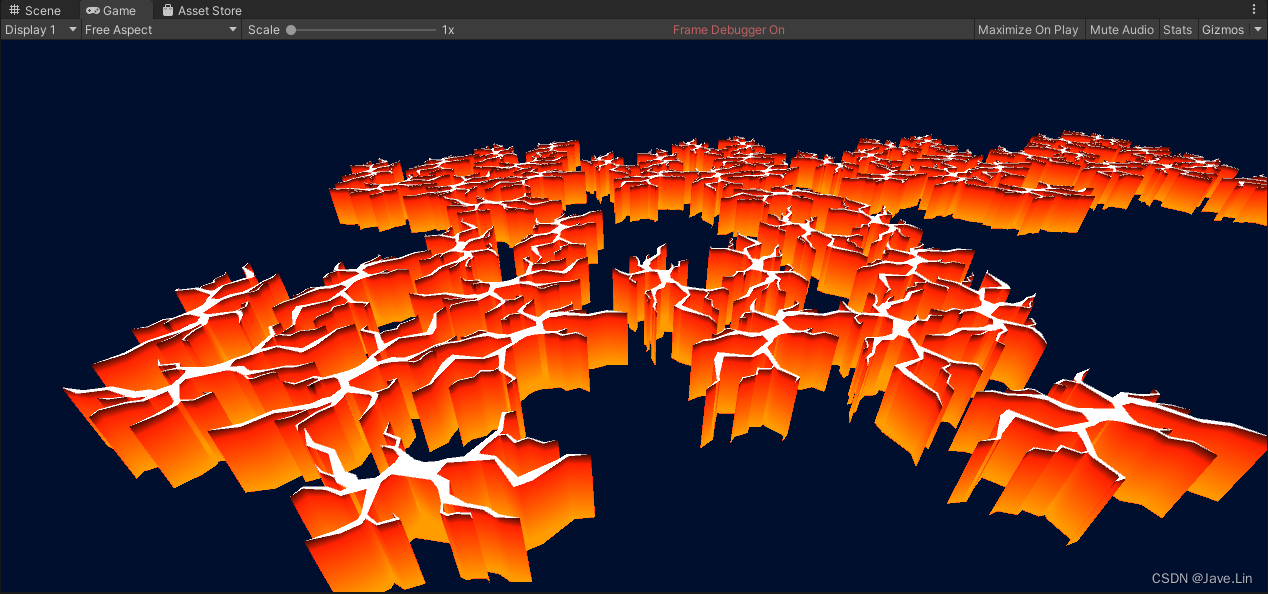Open the Display 1 dropdown
This screenshot has width=1268, height=594.
click(40, 30)
